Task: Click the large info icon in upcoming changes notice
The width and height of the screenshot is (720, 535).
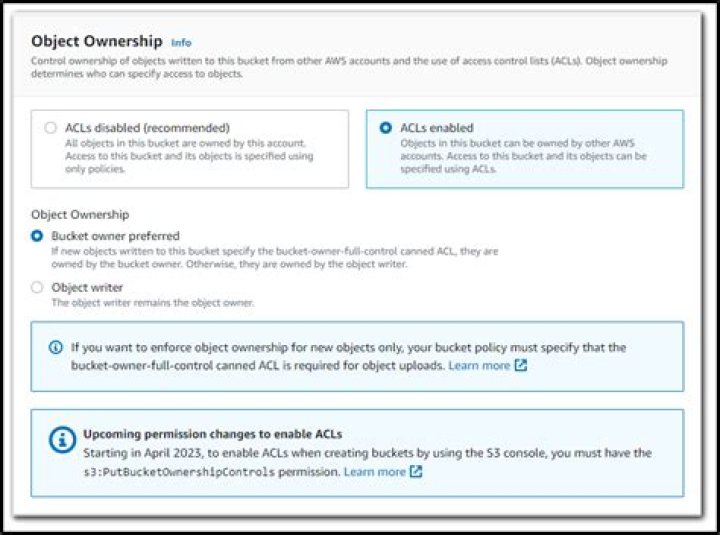Action: pyautogui.click(x=62, y=440)
